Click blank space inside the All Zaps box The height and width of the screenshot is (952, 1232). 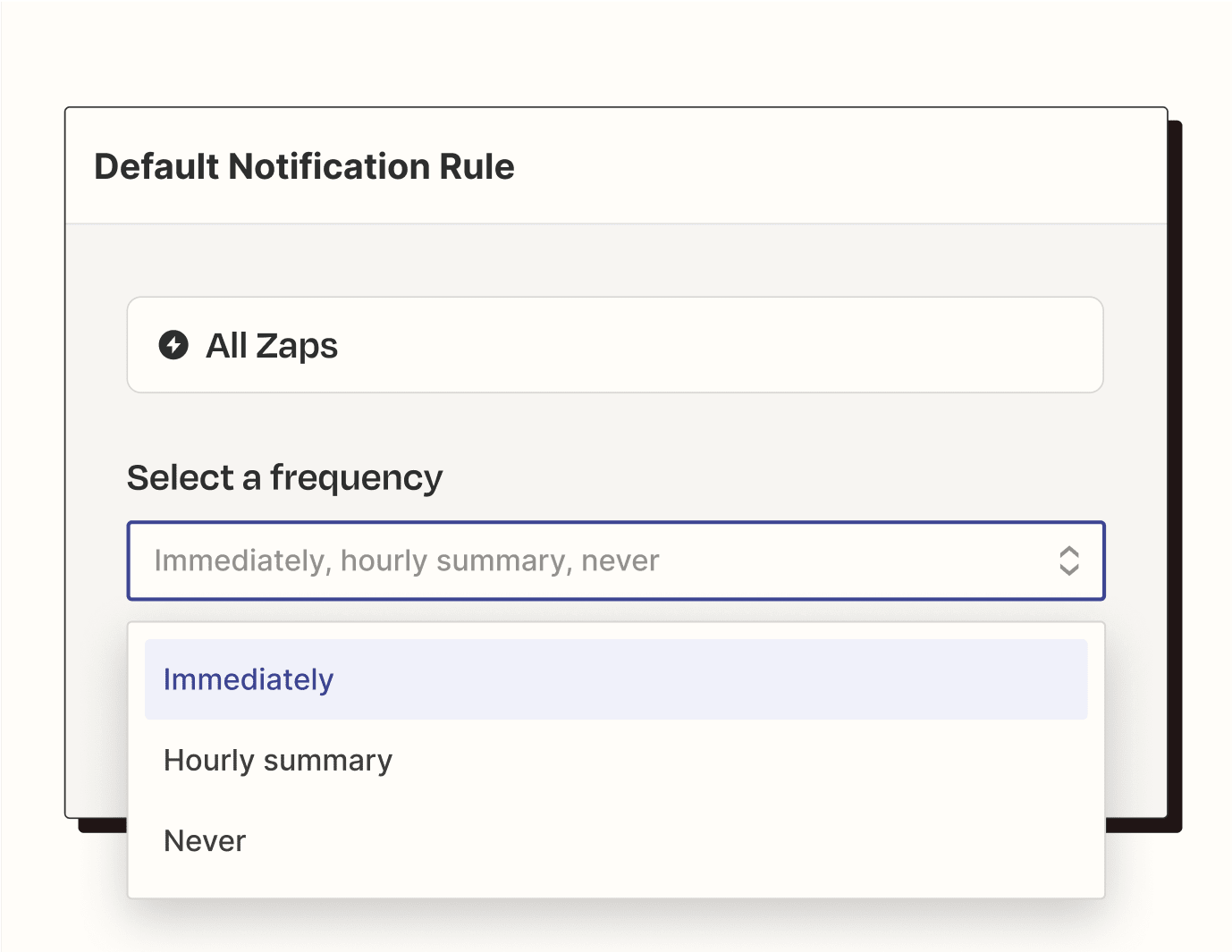click(x=715, y=345)
